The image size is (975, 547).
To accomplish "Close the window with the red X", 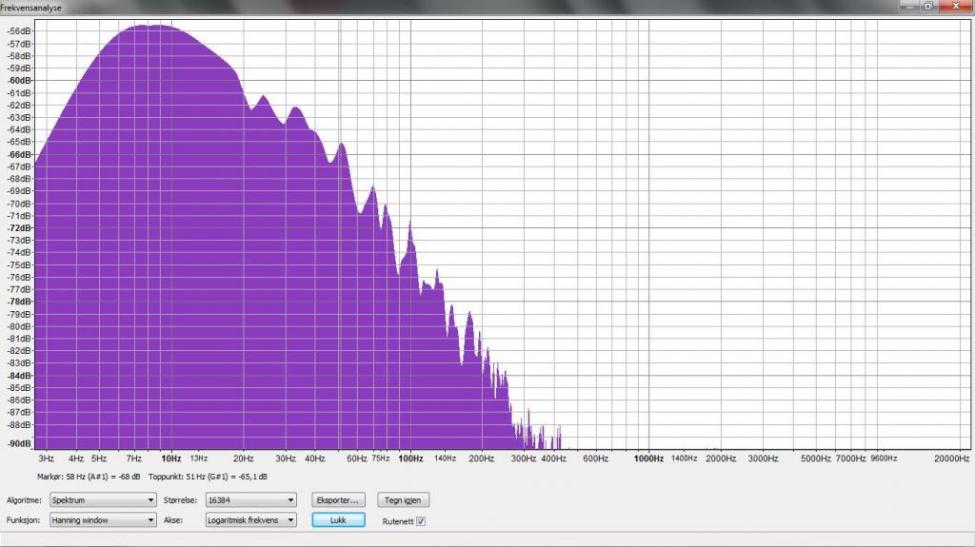I will point(954,7).
